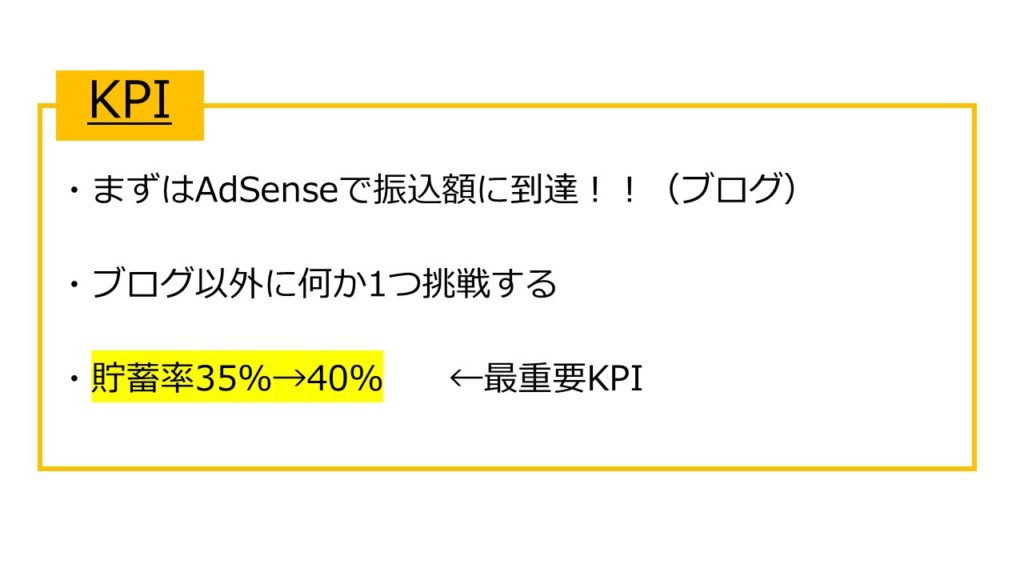
Task: Click the yellow highlighted 貯蓄率 text
Action: (x=143, y=377)
